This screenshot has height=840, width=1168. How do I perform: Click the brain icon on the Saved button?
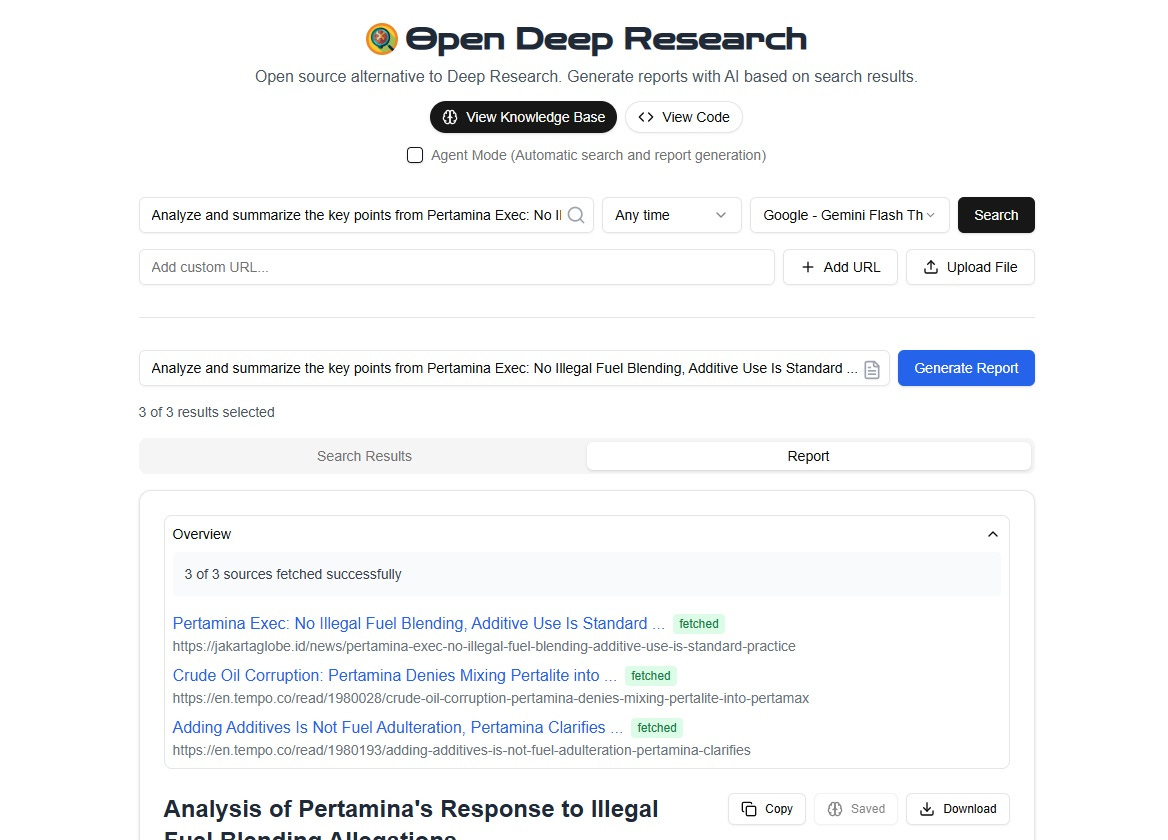pyautogui.click(x=835, y=809)
